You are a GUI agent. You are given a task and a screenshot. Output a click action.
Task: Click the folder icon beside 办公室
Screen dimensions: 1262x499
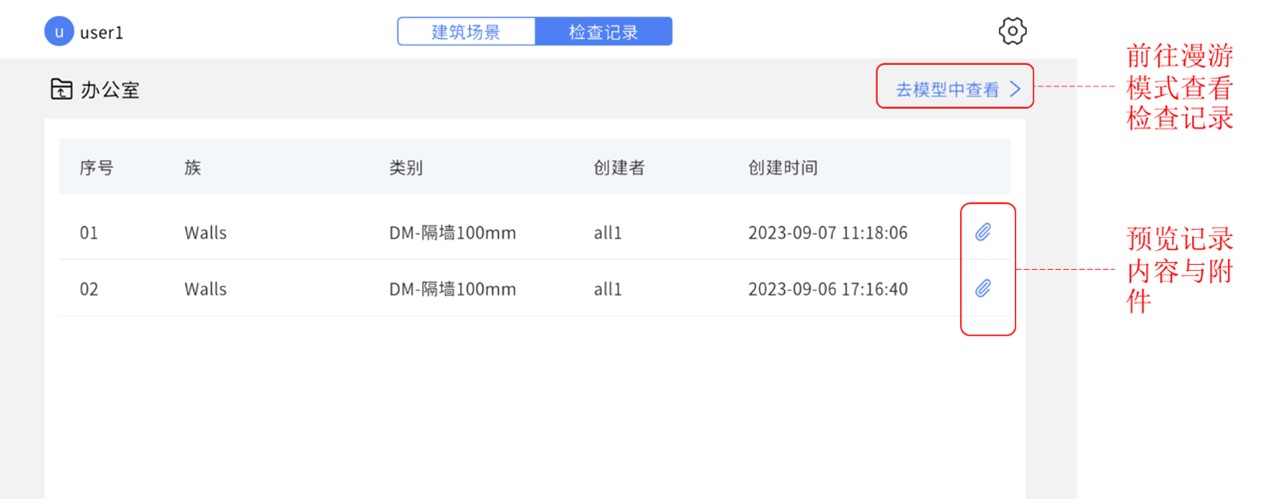pos(61,89)
